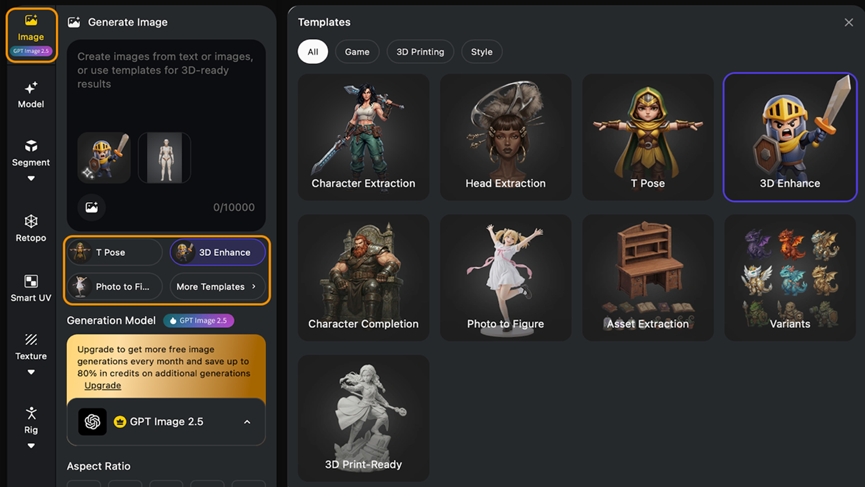Screen dimensions: 865x487
Task: Expand the arrow below Segment
Action: (x=31, y=179)
